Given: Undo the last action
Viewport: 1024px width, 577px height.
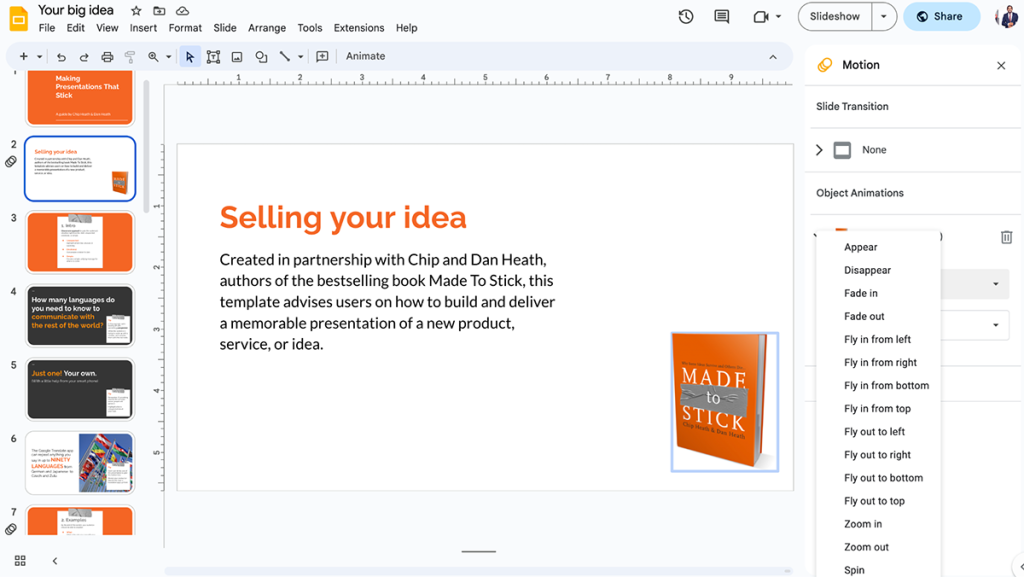Looking at the screenshot, I should pyautogui.click(x=60, y=56).
